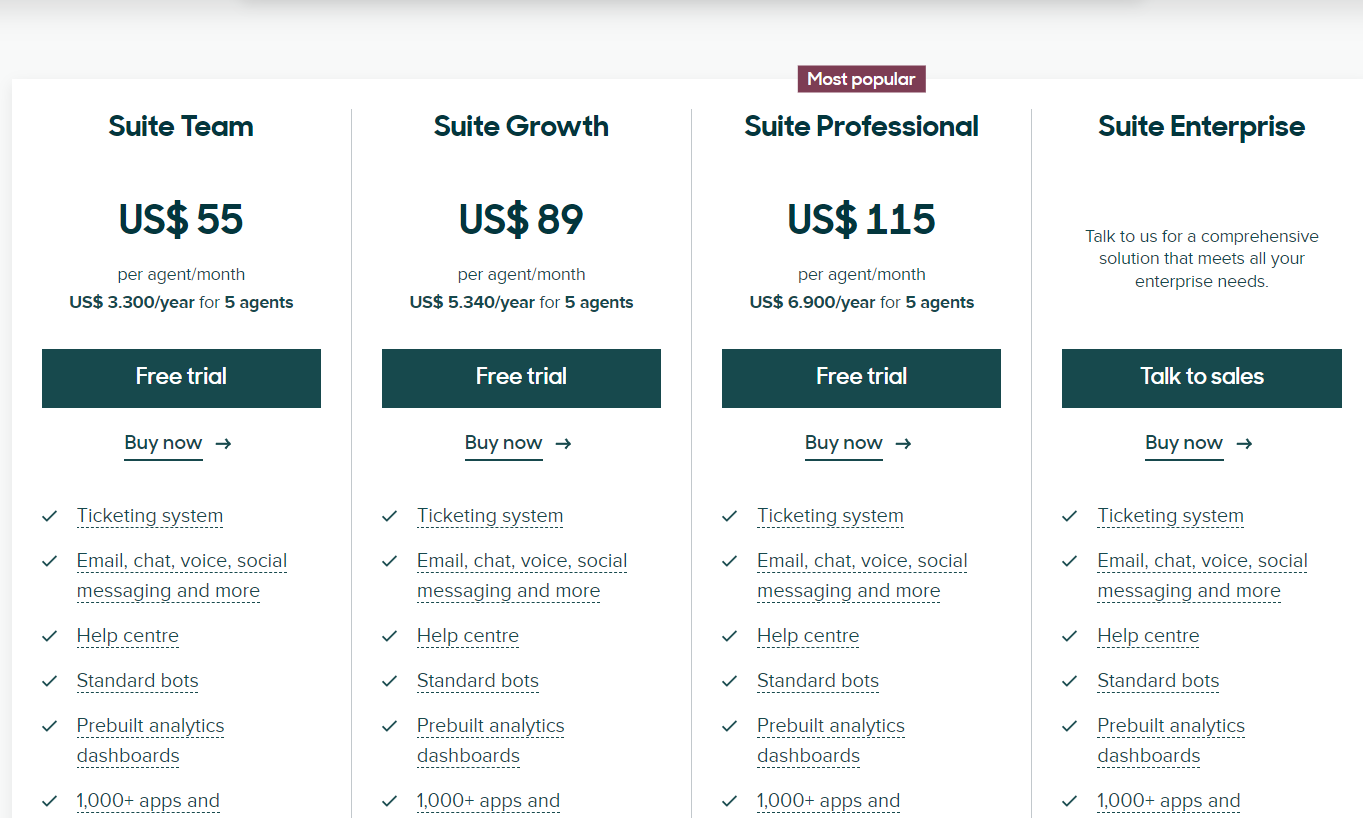Click the checkmark next to Prebuilt analytics dashboards under Suite Enterprise
This screenshot has width=1363, height=818.
[x=1070, y=725]
